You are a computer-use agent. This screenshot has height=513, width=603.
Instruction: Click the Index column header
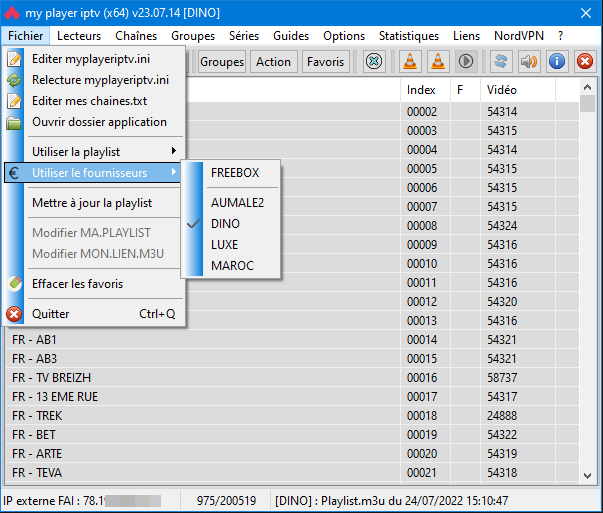425,90
